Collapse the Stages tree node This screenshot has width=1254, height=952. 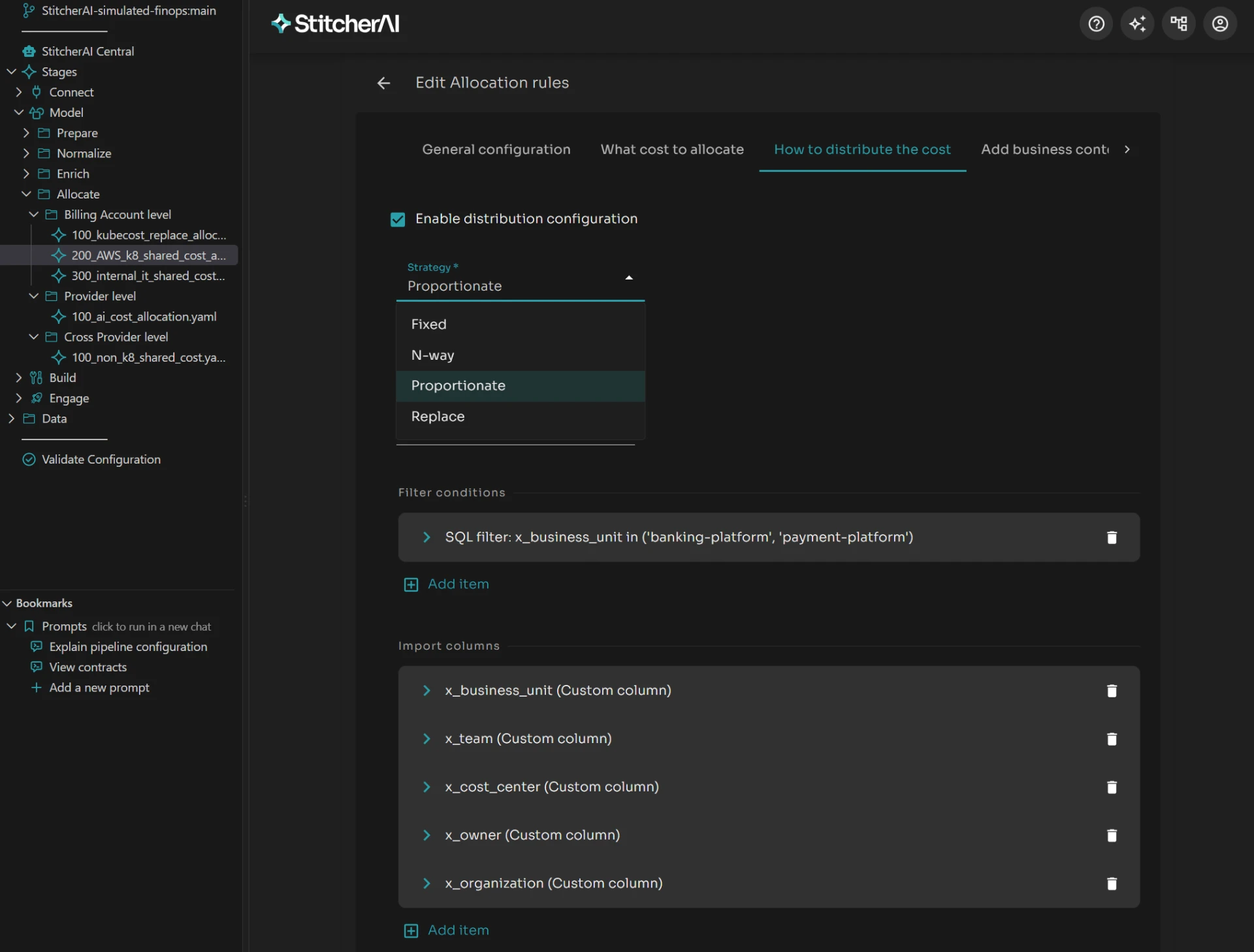(11, 71)
